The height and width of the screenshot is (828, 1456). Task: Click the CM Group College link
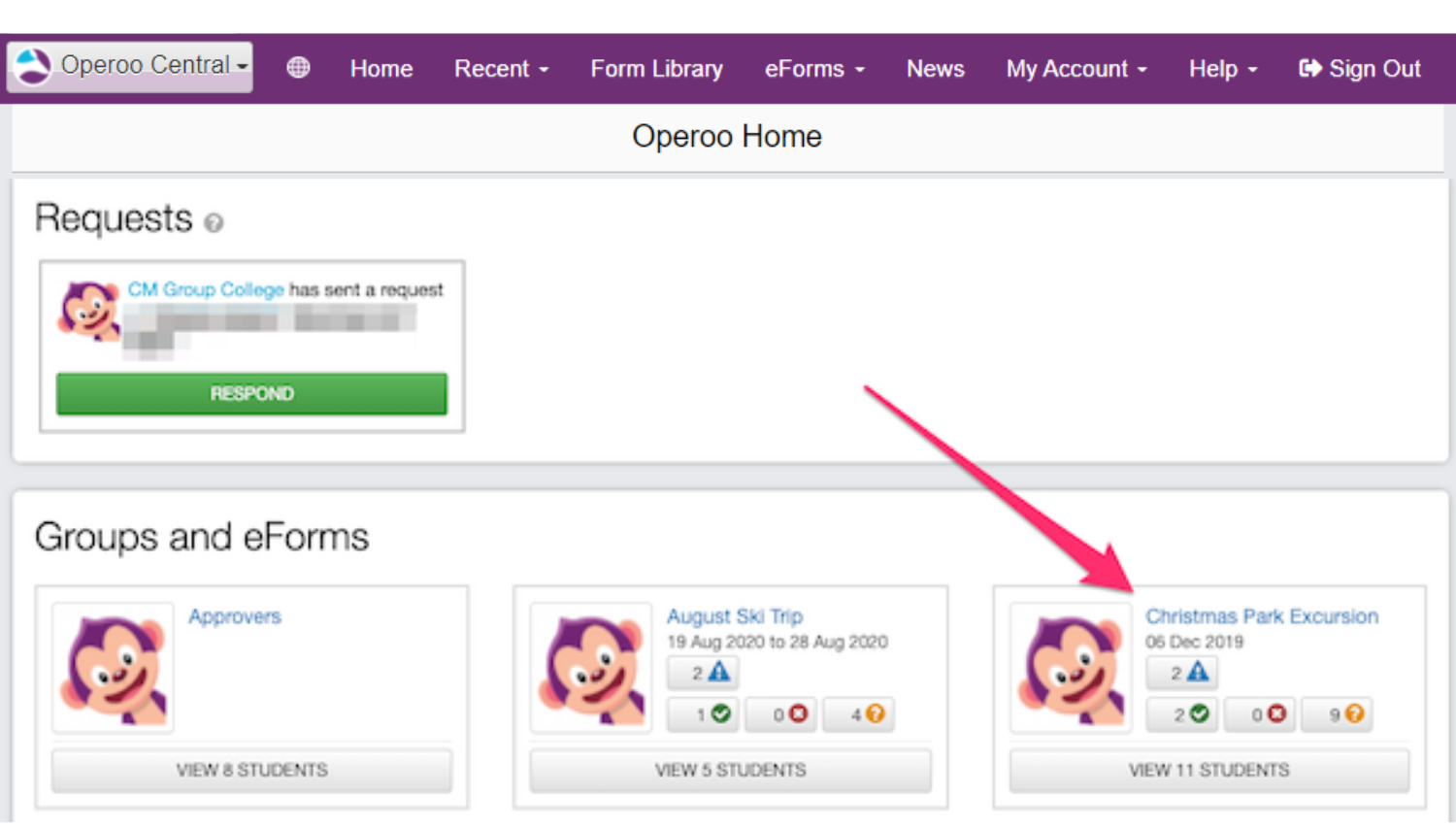[206, 289]
